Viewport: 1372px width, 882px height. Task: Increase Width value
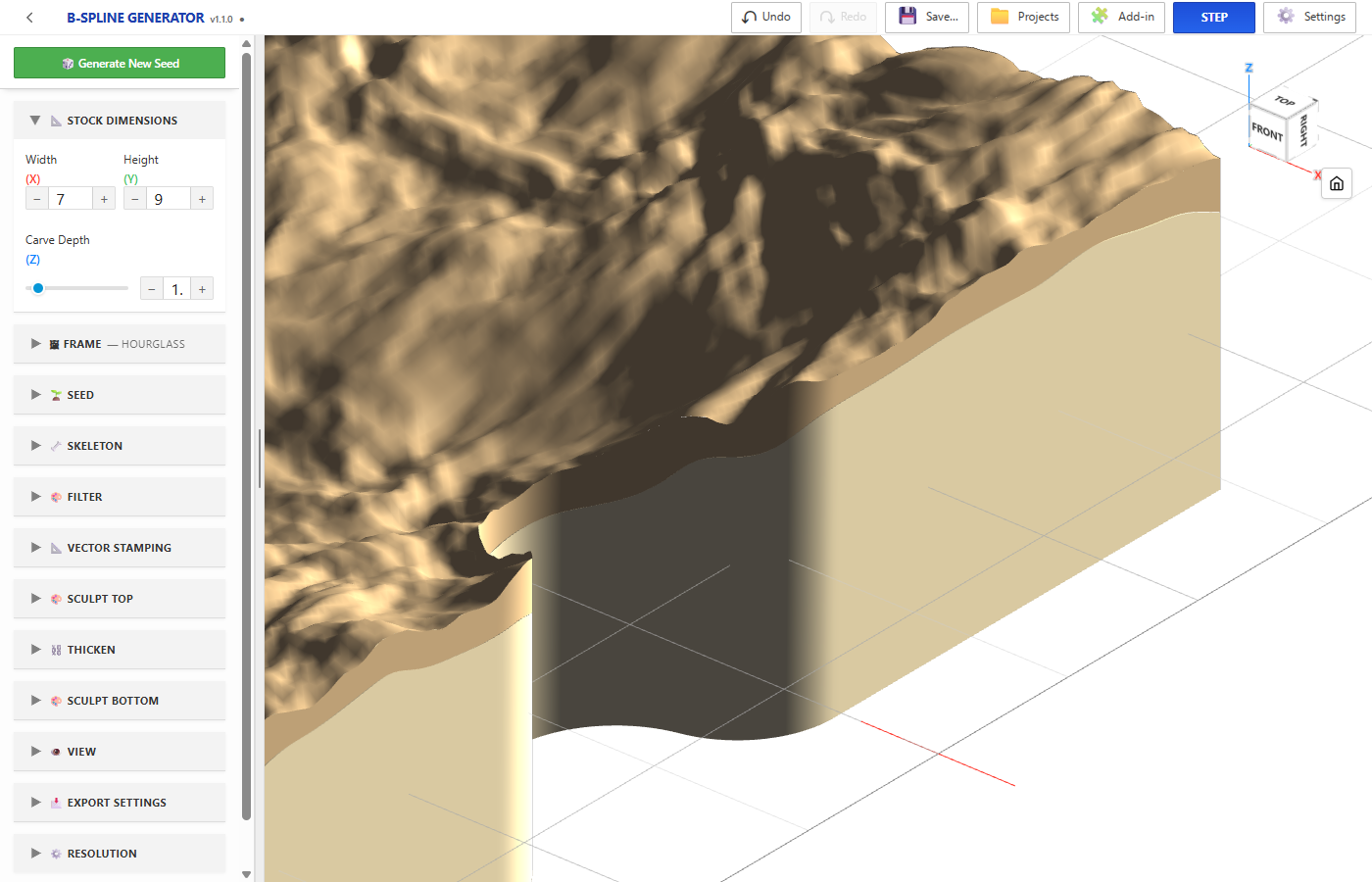104,199
